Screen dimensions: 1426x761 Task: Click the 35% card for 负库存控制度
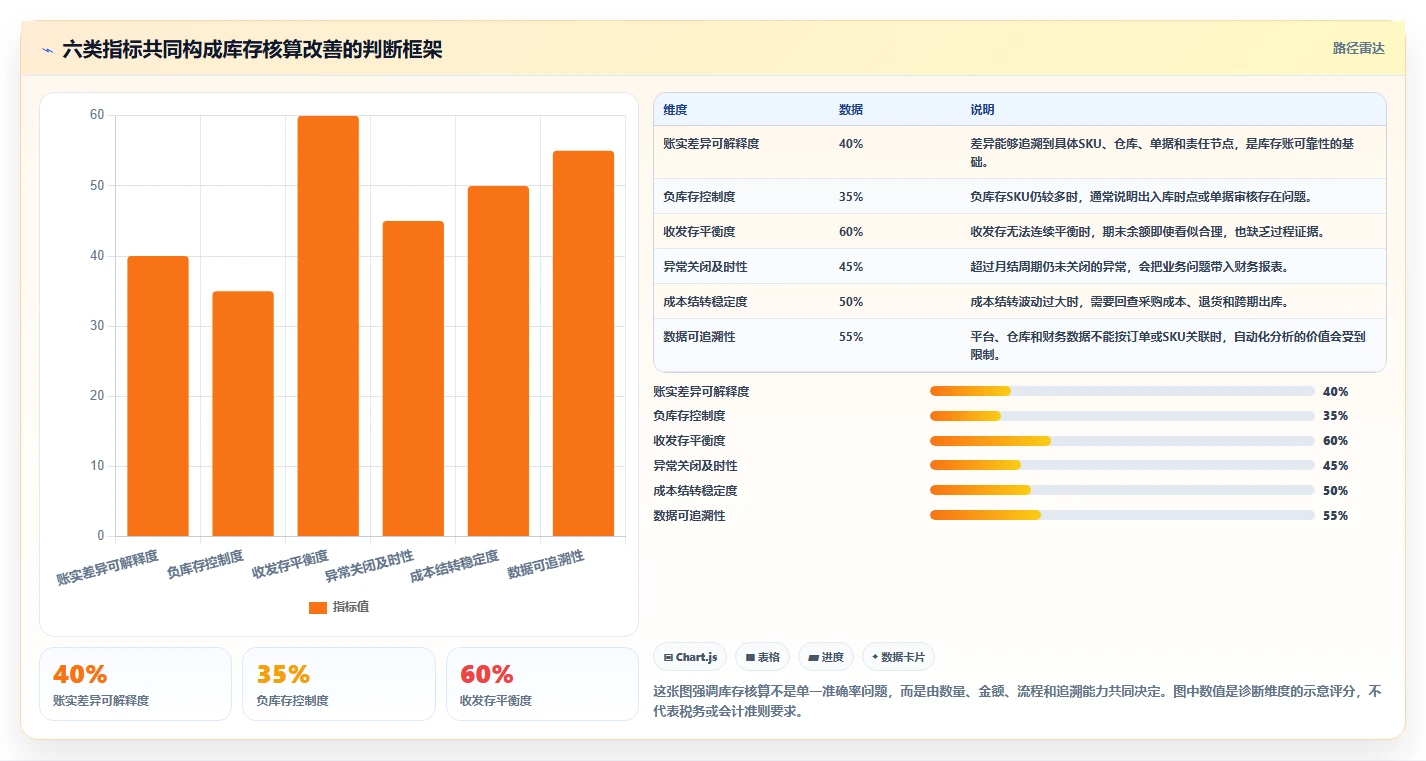(x=339, y=684)
